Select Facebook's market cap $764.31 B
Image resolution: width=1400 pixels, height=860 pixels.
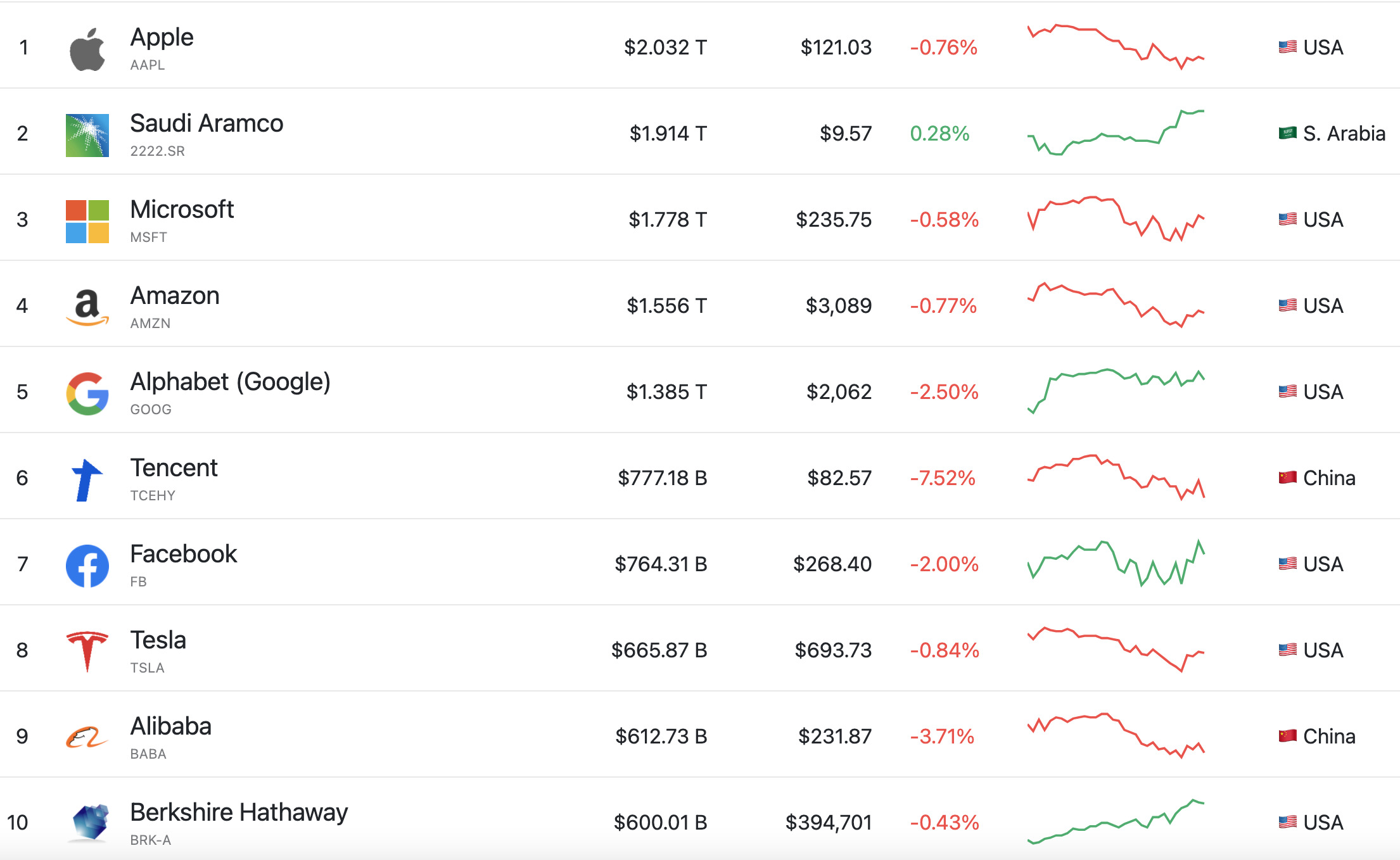point(661,564)
